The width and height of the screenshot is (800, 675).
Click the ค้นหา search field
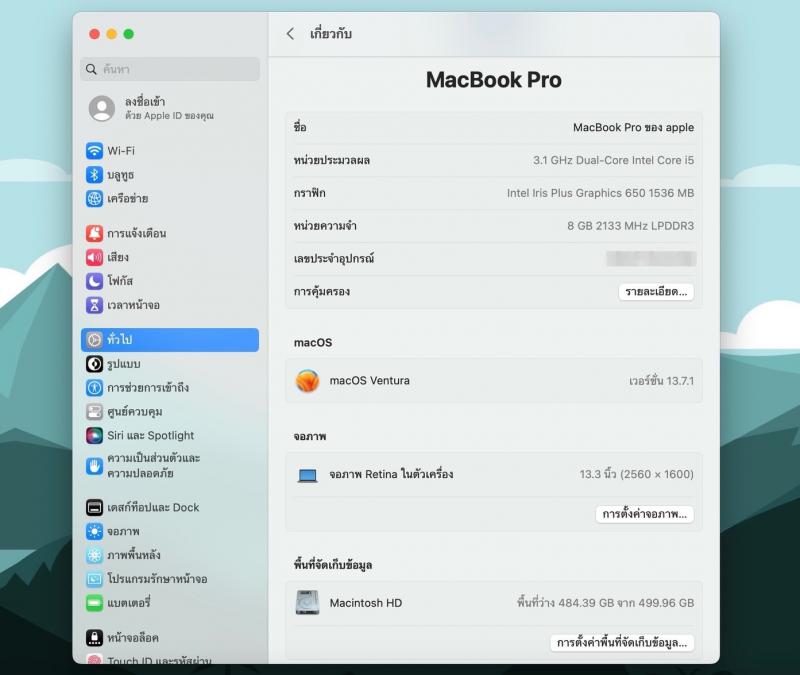[x=170, y=69]
